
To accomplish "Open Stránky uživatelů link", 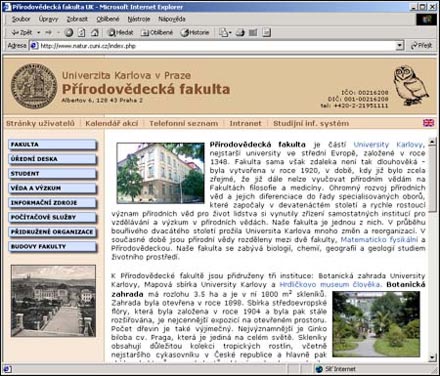I will (40, 123).
